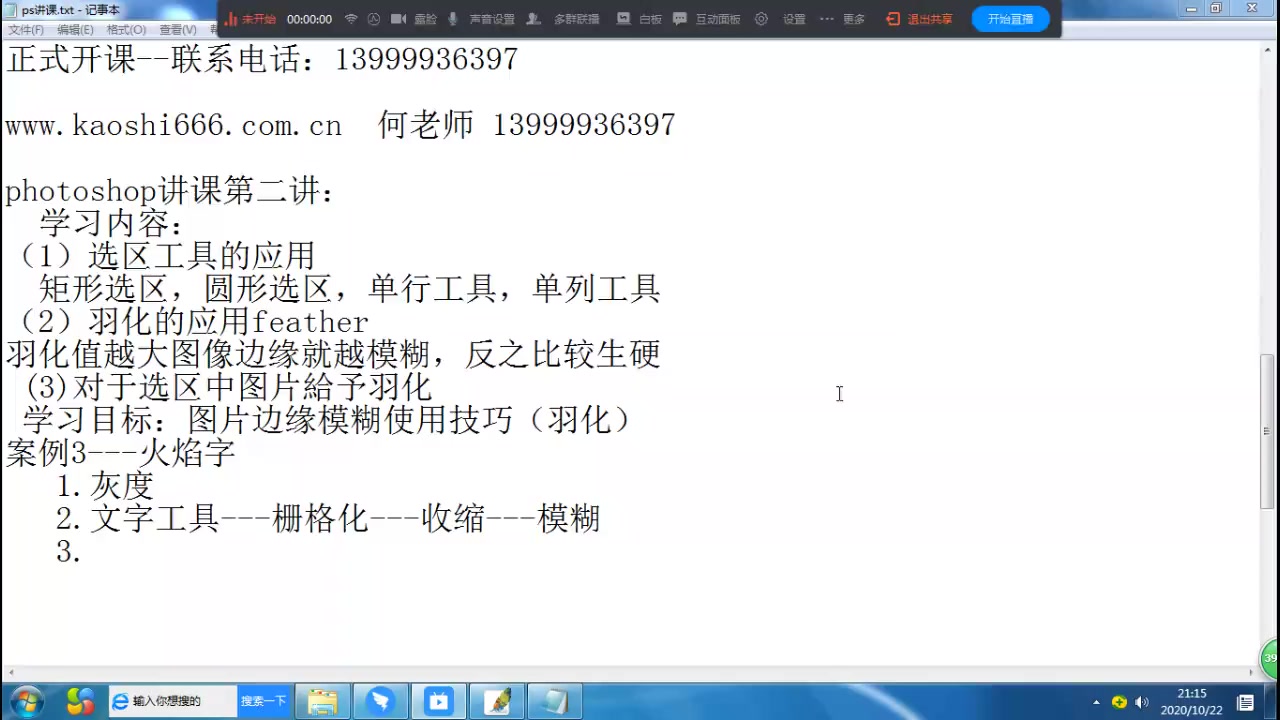Open 设置 settings gear in live toolbar

coord(780,19)
